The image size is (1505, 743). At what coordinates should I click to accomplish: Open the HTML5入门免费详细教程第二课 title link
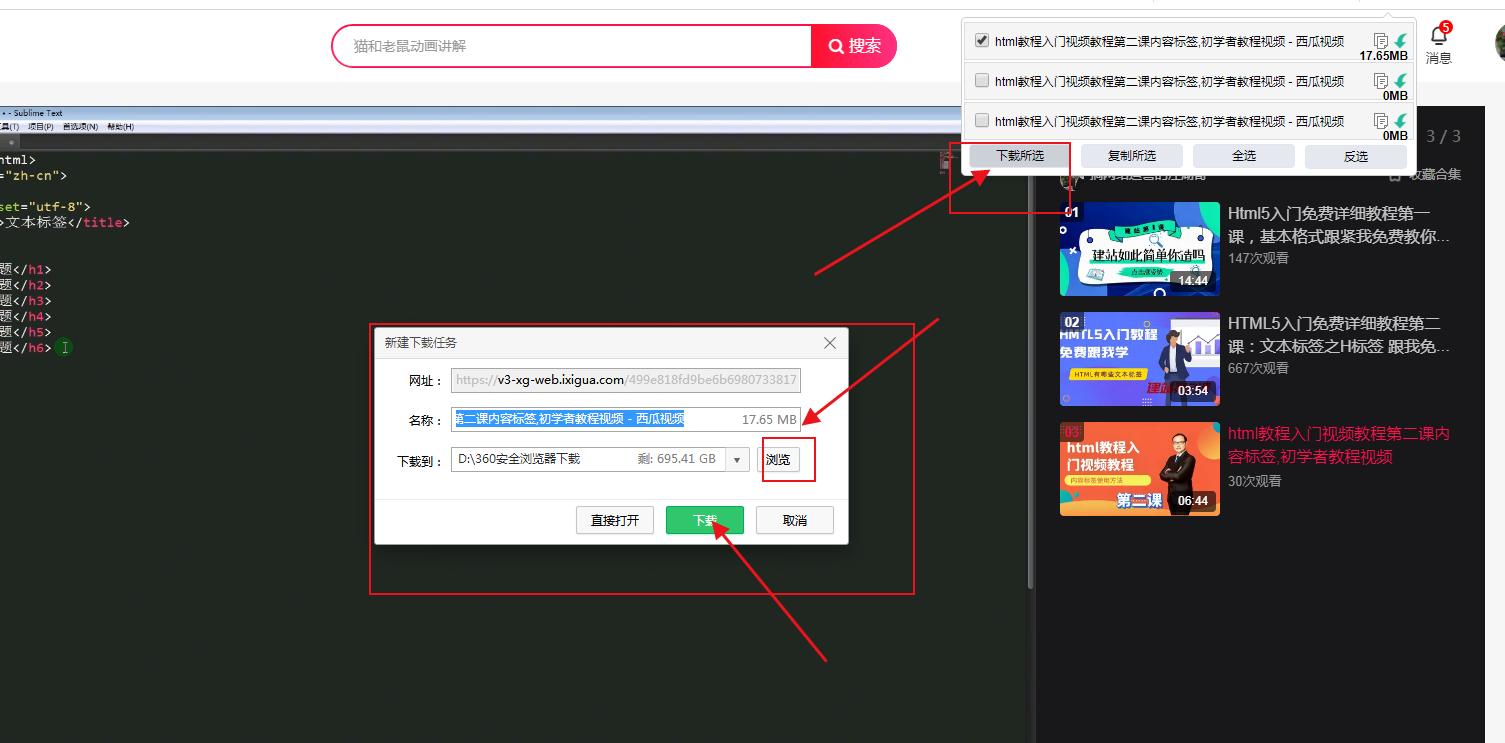tap(1339, 335)
